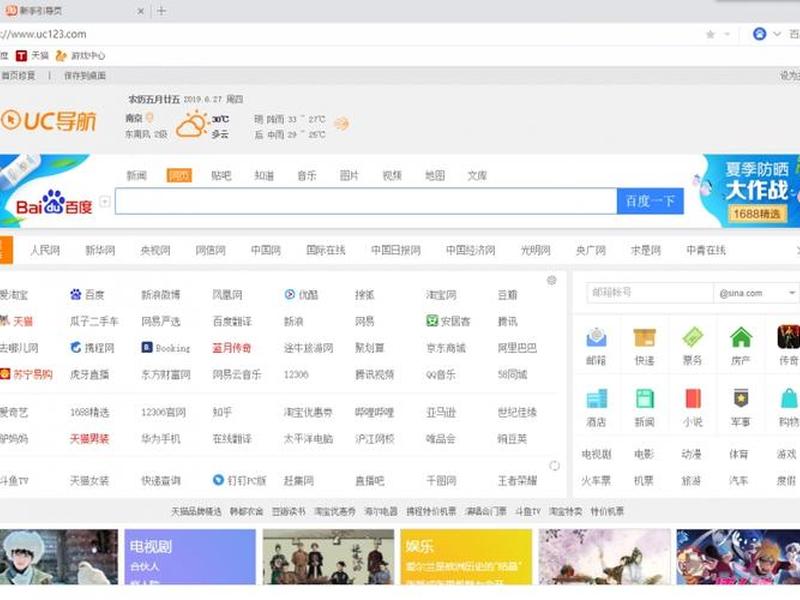Click the Baidu search input box
The image size is (800, 600).
(x=366, y=201)
